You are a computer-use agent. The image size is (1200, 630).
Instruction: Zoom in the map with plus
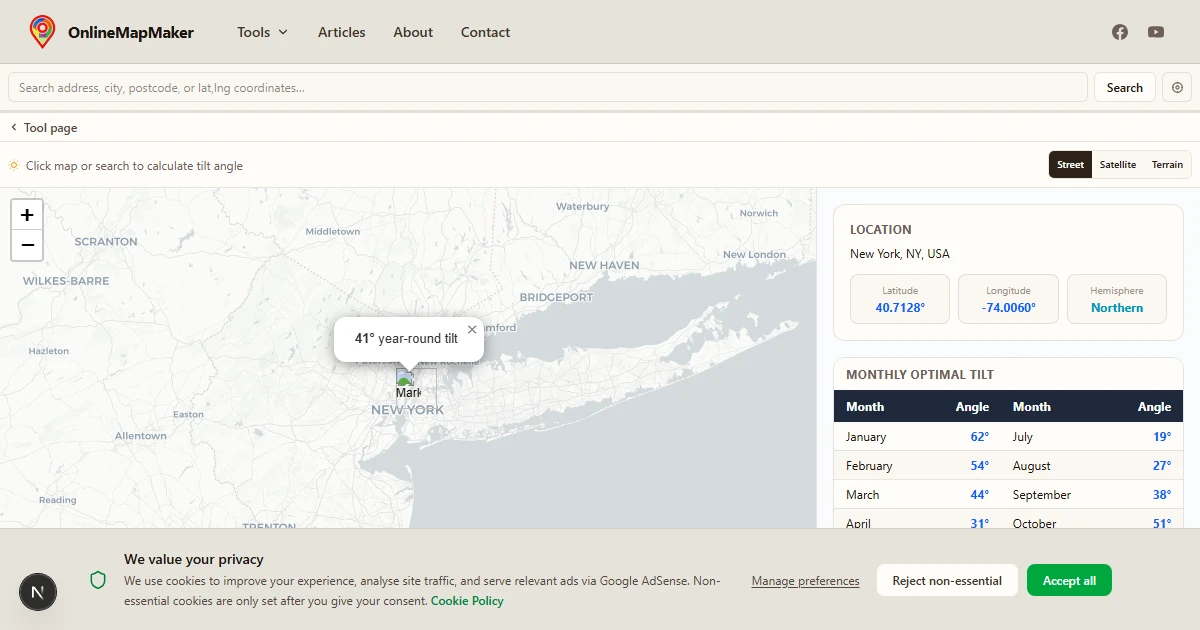pos(27,215)
